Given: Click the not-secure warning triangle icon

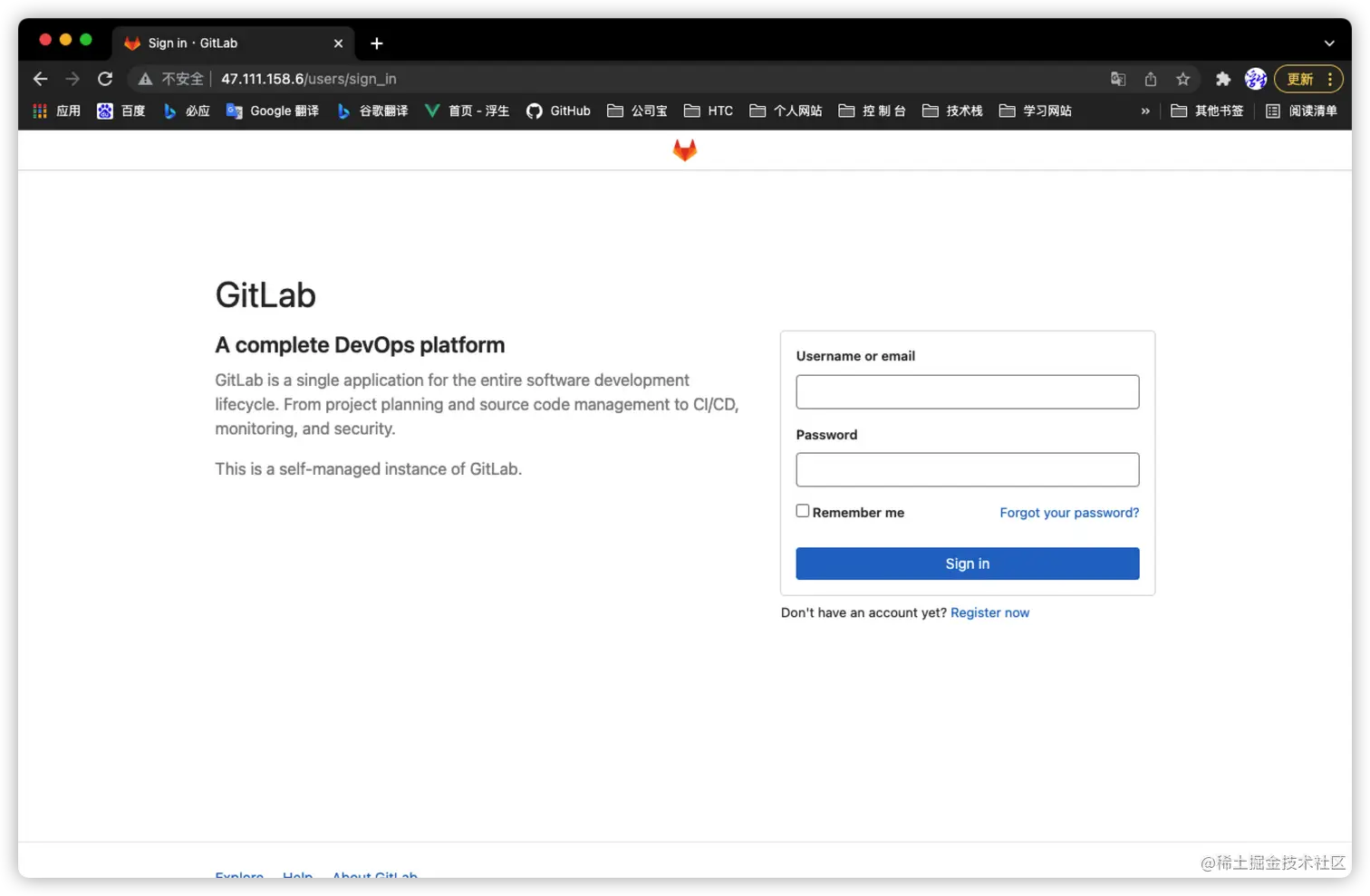Looking at the screenshot, I should coord(145,79).
